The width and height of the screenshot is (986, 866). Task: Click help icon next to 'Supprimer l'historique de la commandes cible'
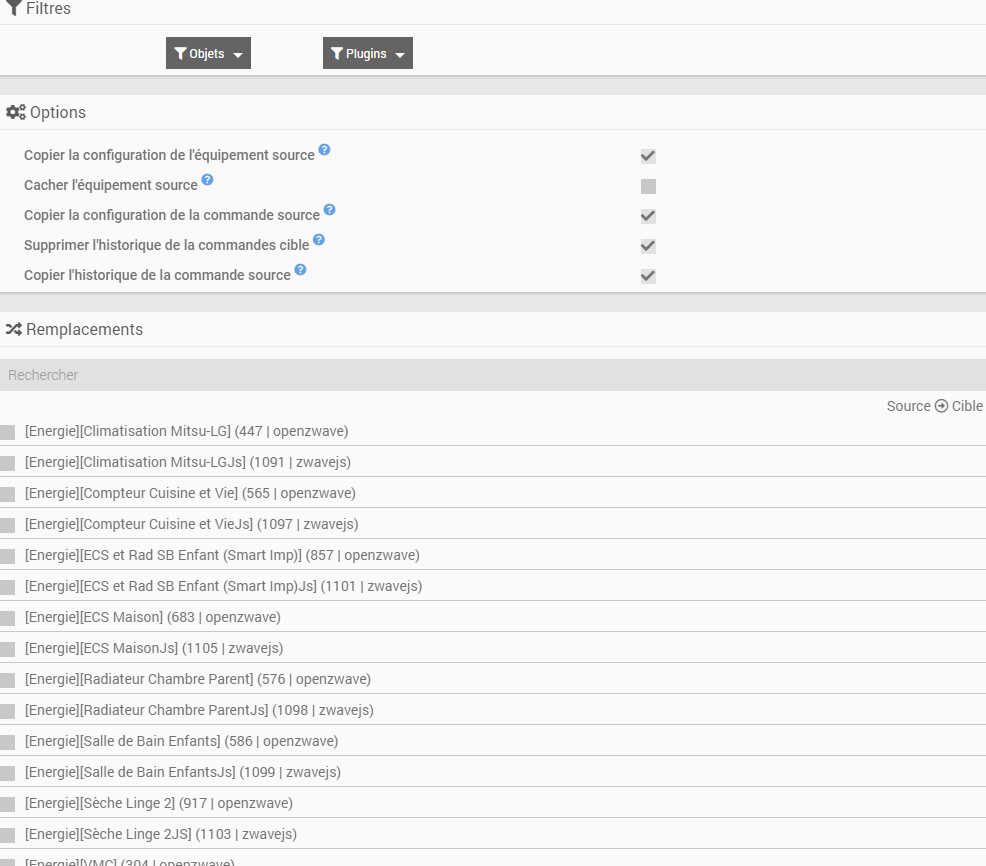point(319,240)
